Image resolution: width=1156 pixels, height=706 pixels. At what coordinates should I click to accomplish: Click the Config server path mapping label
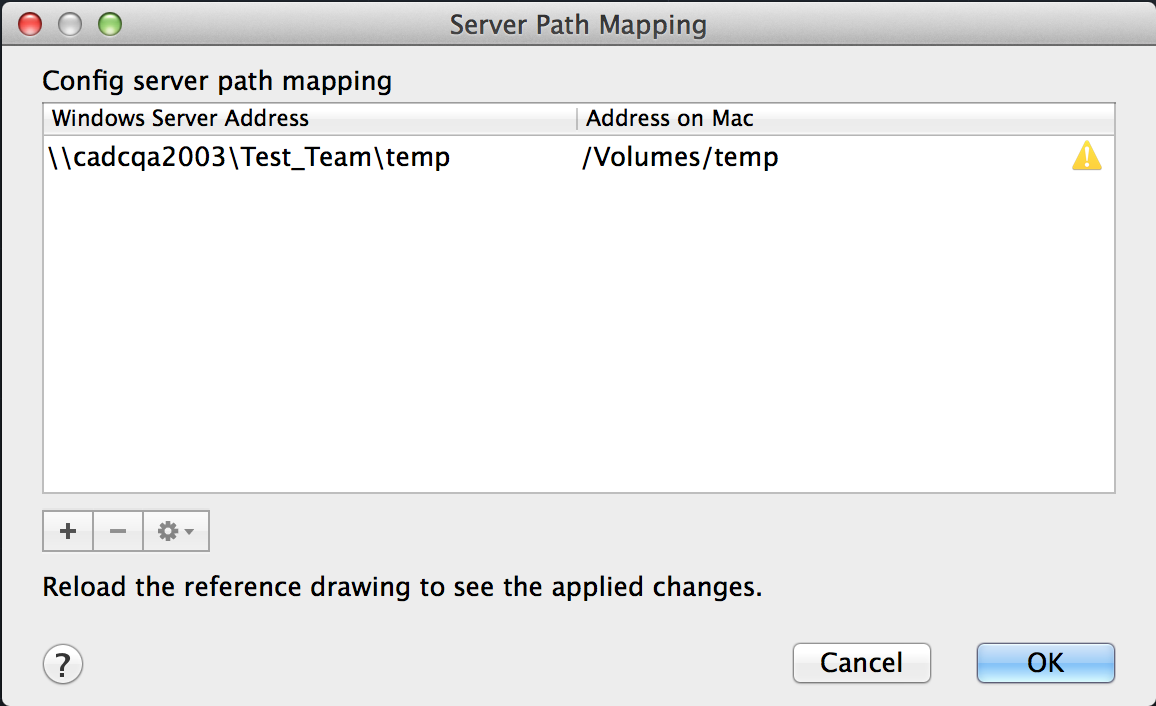click(217, 80)
